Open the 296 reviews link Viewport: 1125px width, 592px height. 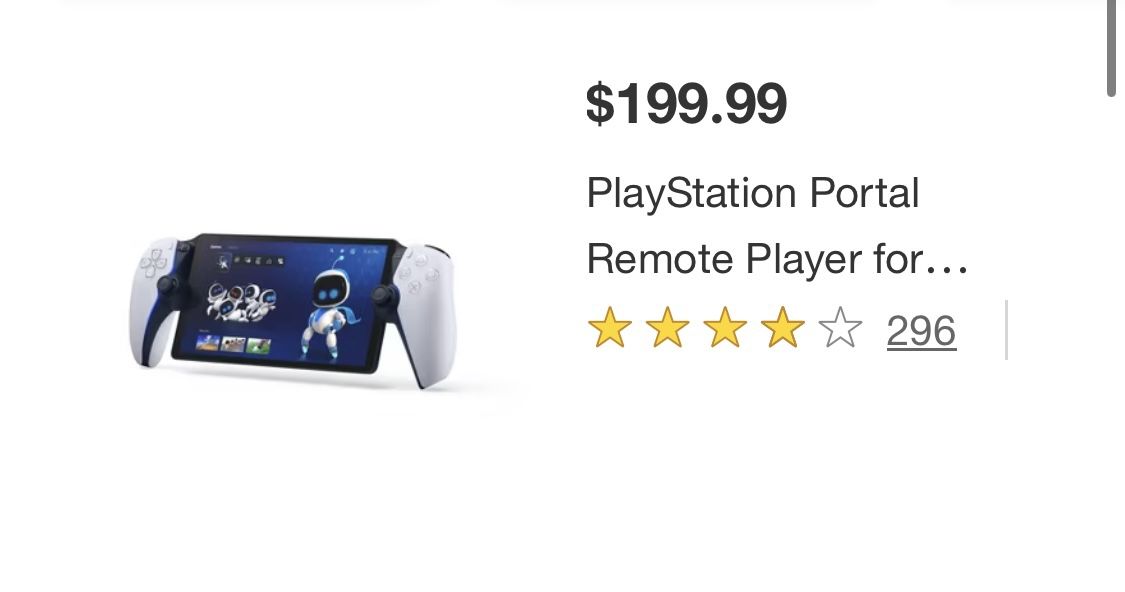[x=921, y=331]
